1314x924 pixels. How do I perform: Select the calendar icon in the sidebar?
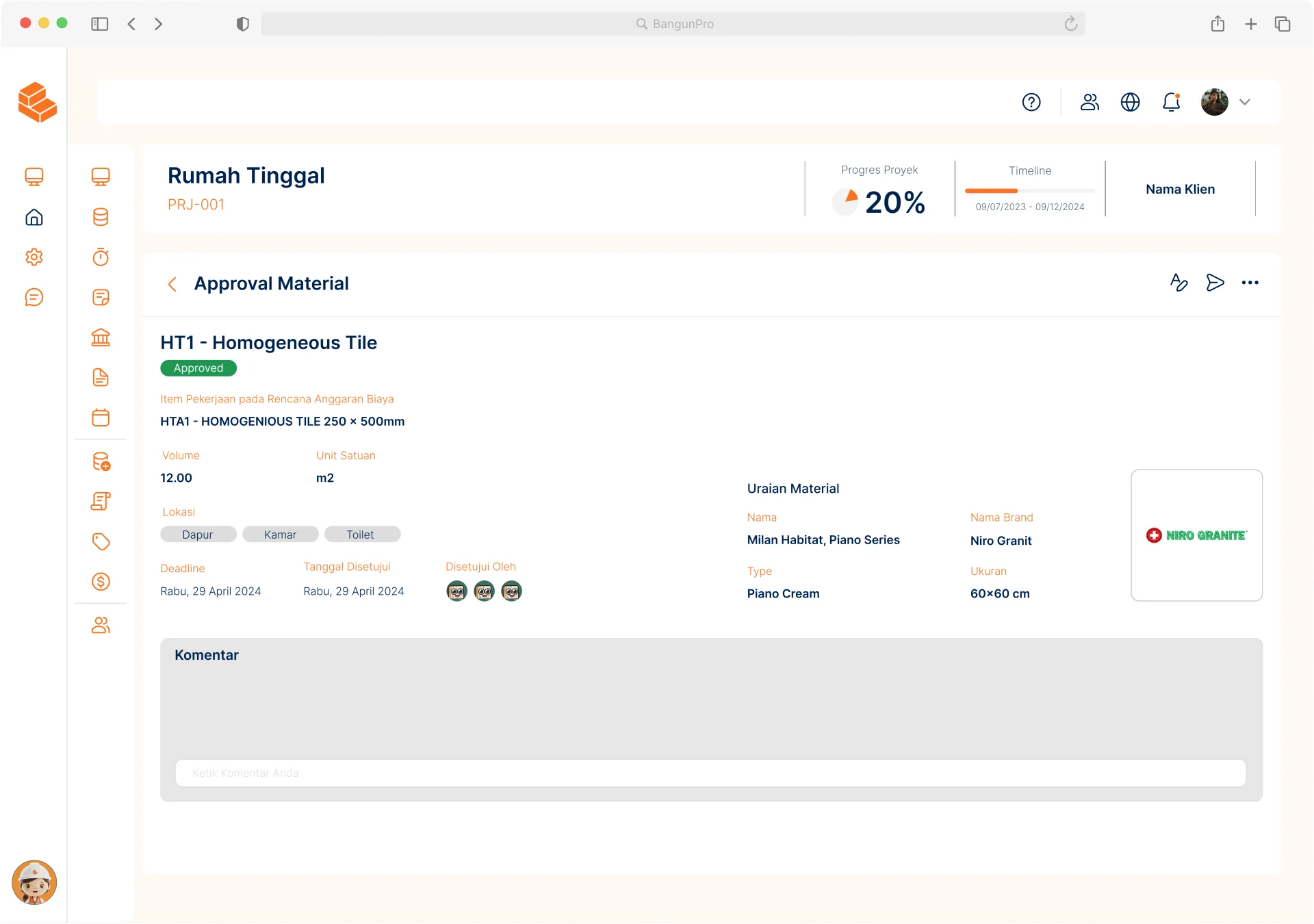coord(101,418)
